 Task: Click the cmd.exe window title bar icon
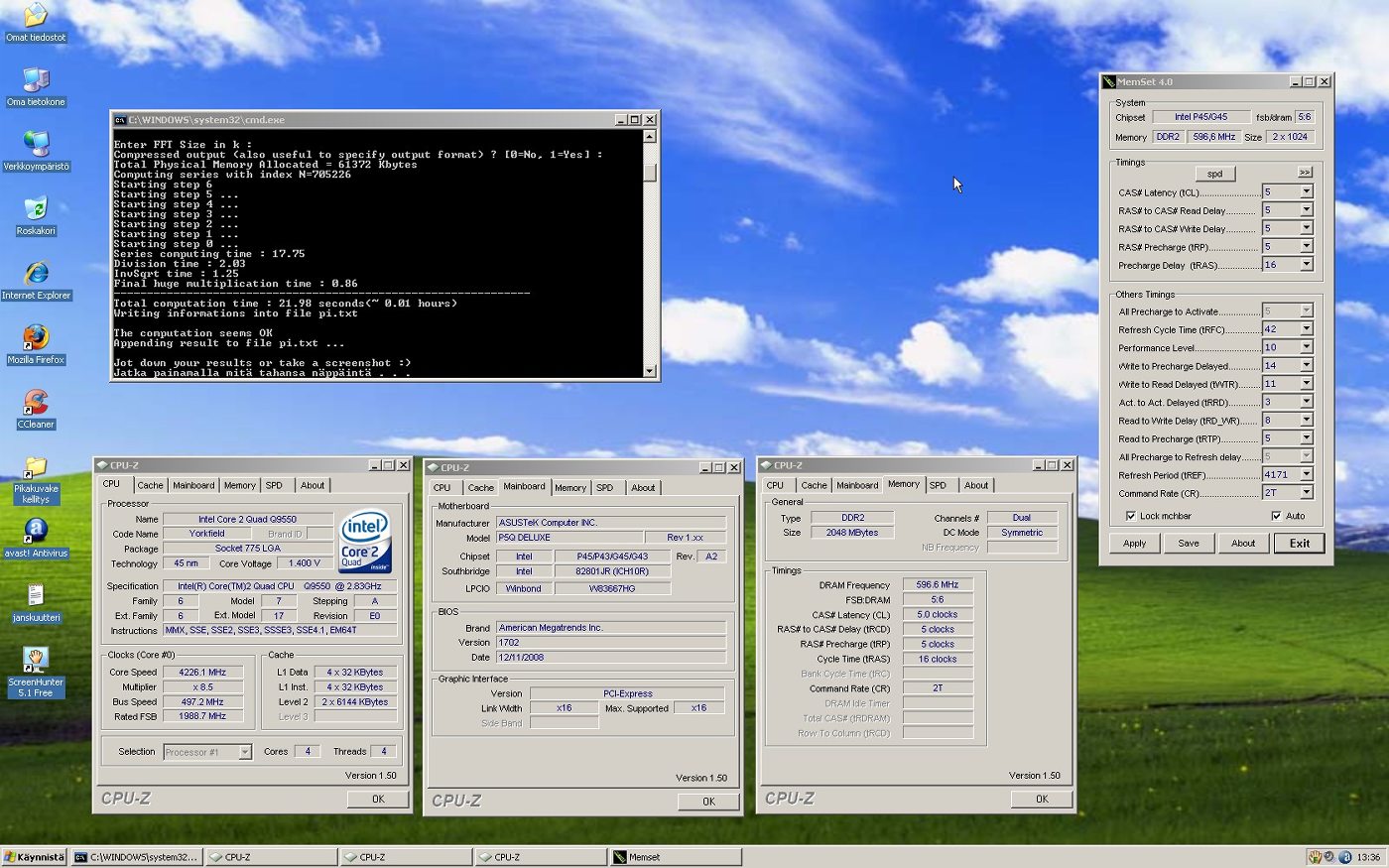point(120,120)
